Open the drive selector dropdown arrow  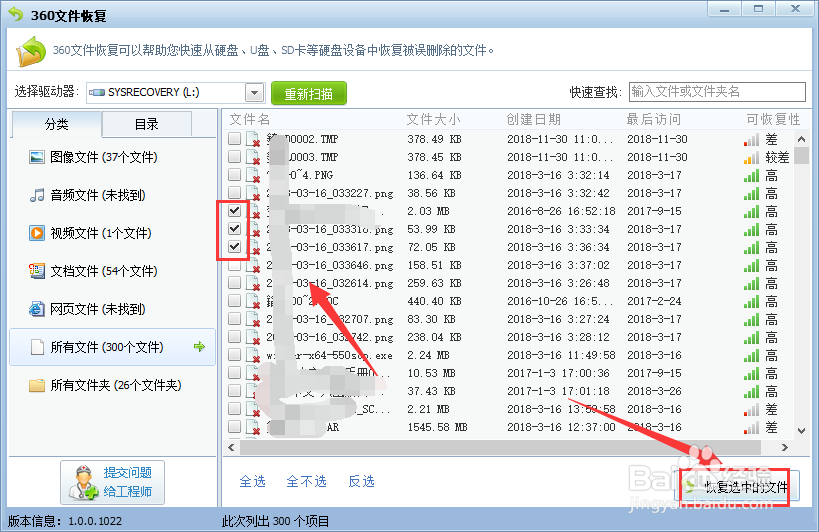(254, 93)
